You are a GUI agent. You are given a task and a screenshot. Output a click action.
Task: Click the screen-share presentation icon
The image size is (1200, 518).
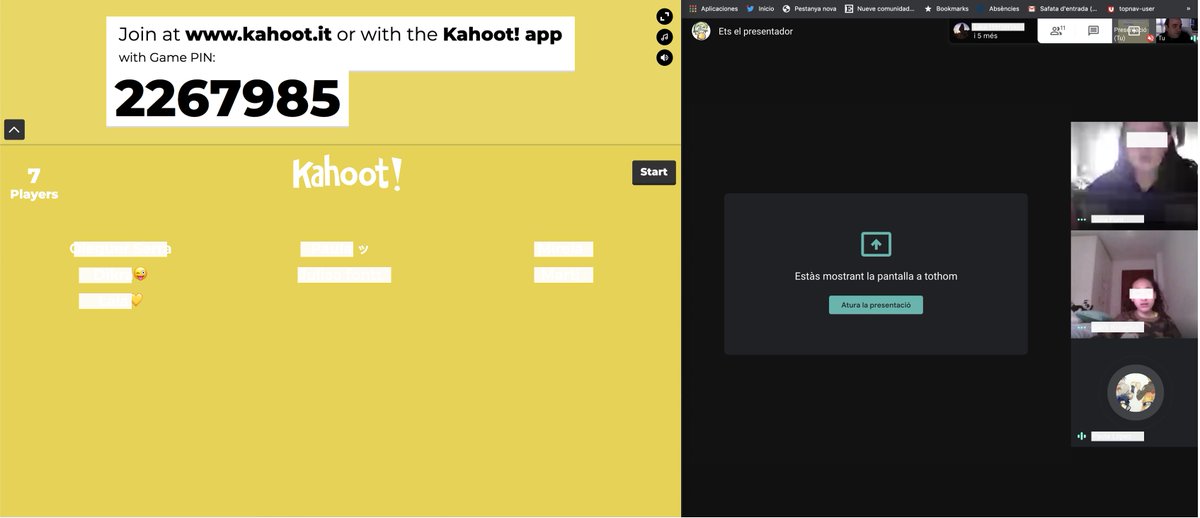point(876,244)
